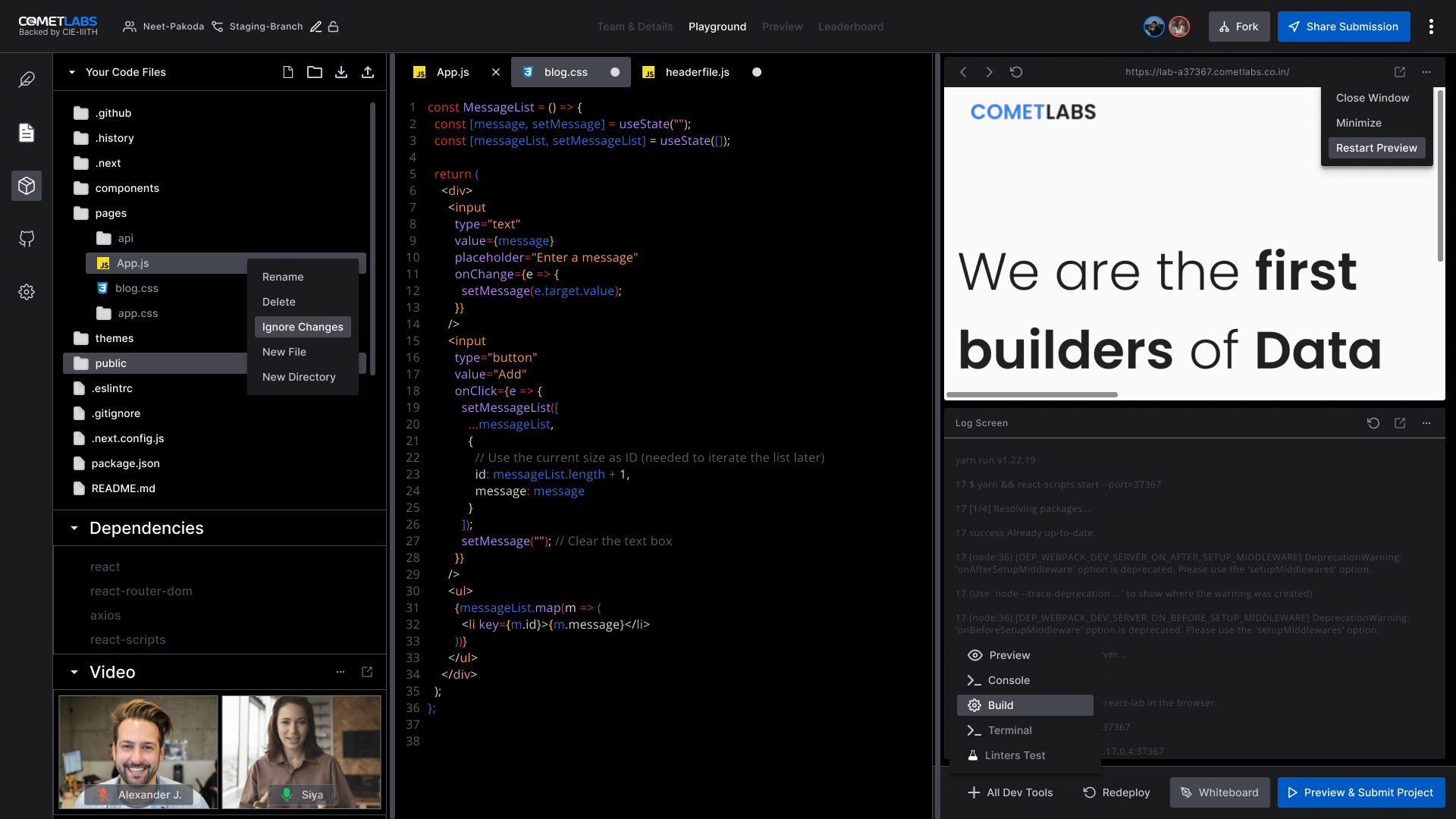Open preview panel more options menu
This screenshot has width=1456, height=819.
tap(1426, 72)
